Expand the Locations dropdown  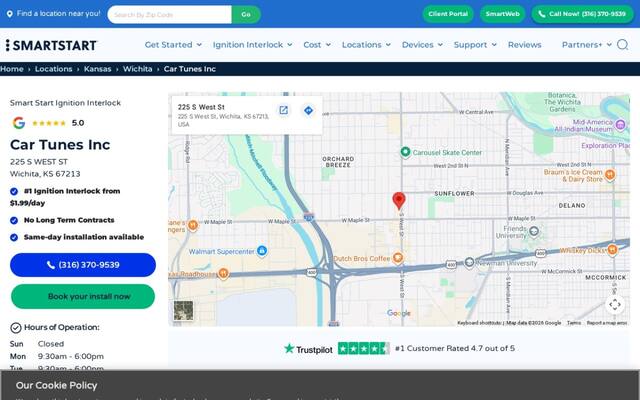366,45
